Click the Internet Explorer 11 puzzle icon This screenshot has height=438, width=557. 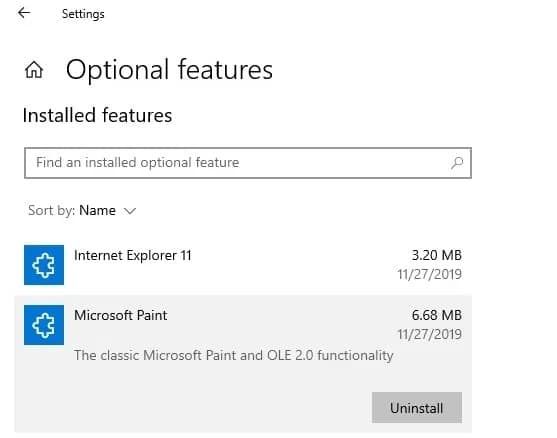click(x=44, y=265)
